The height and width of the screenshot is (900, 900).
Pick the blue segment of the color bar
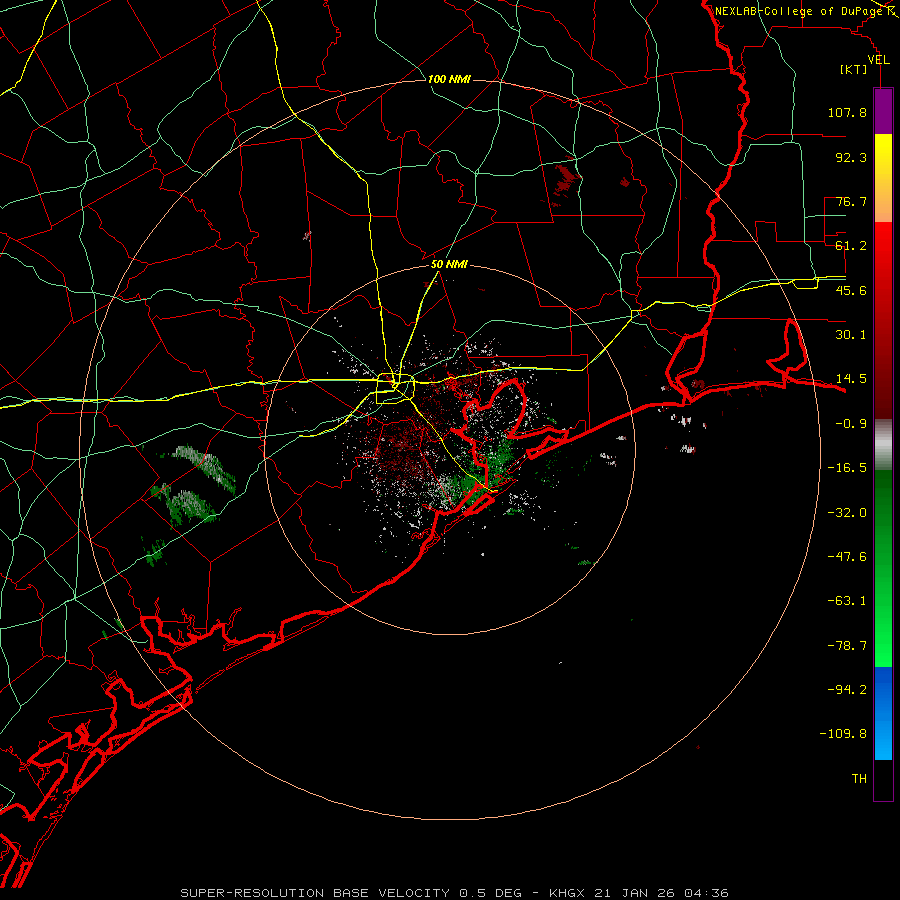883,713
